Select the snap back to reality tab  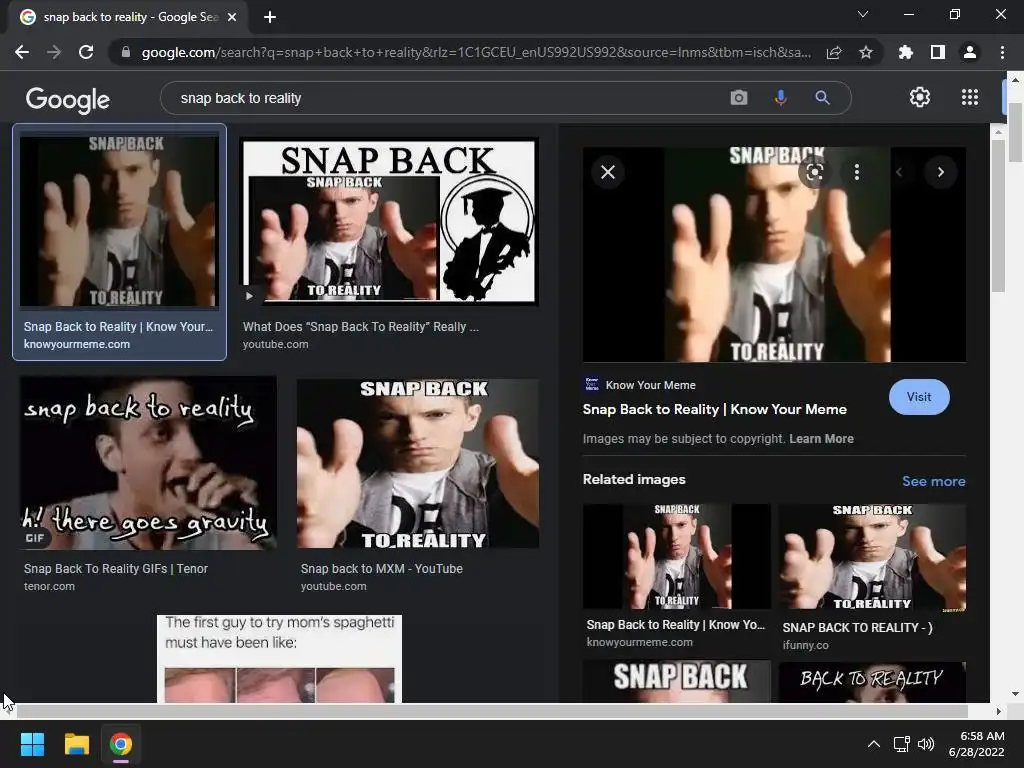[x=129, y=17]
